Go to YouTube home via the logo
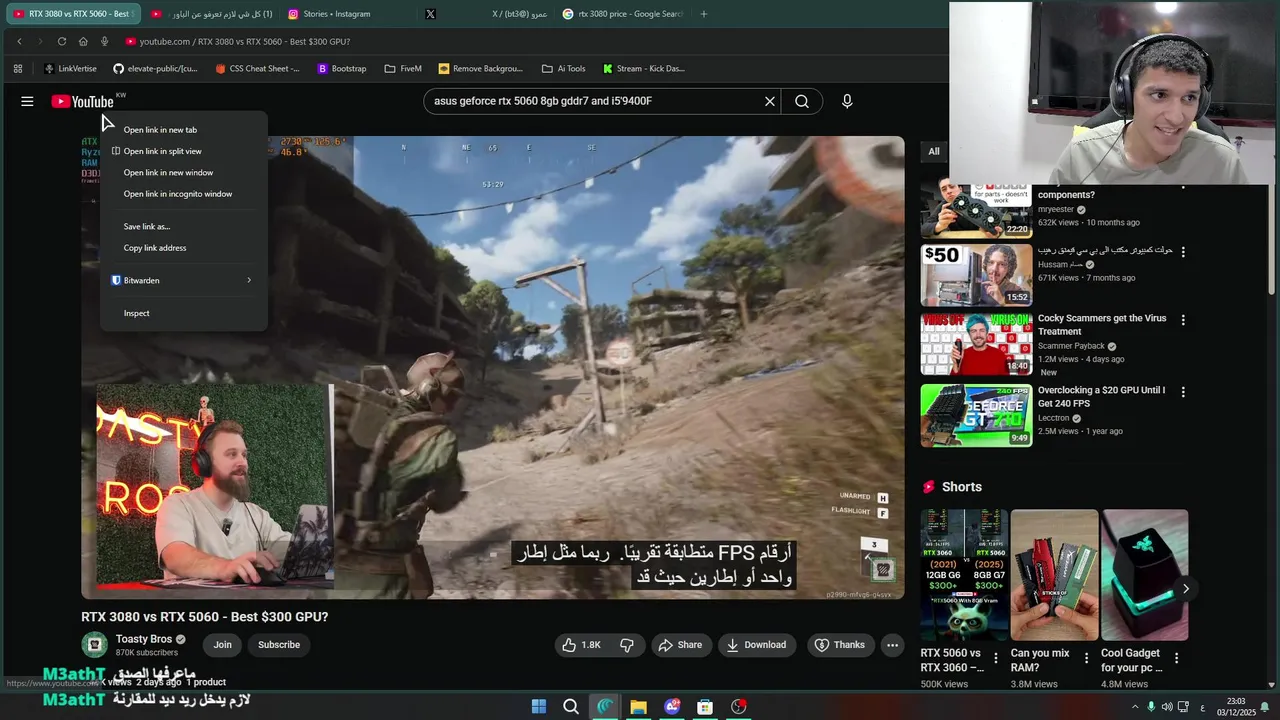This screenshot has height=720, width=1280. [83, 101]
